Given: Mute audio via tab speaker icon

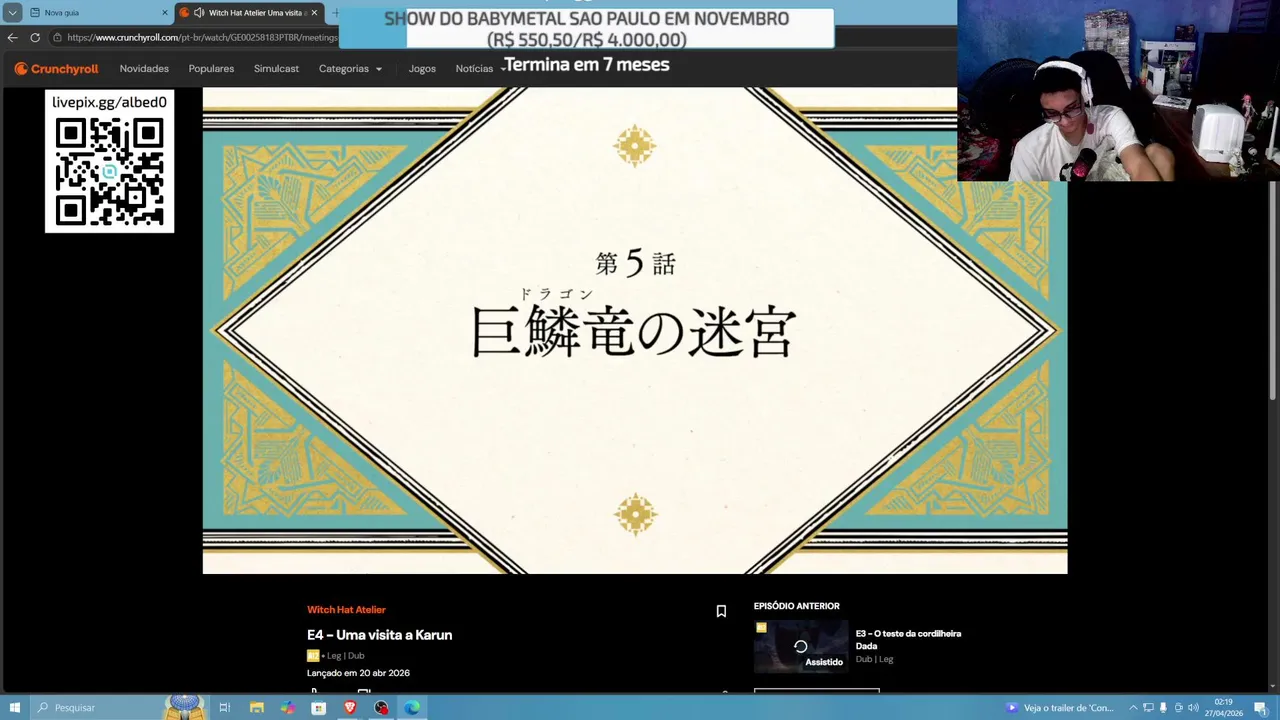Looking at the screenshot, I should [x=199, y=13].
